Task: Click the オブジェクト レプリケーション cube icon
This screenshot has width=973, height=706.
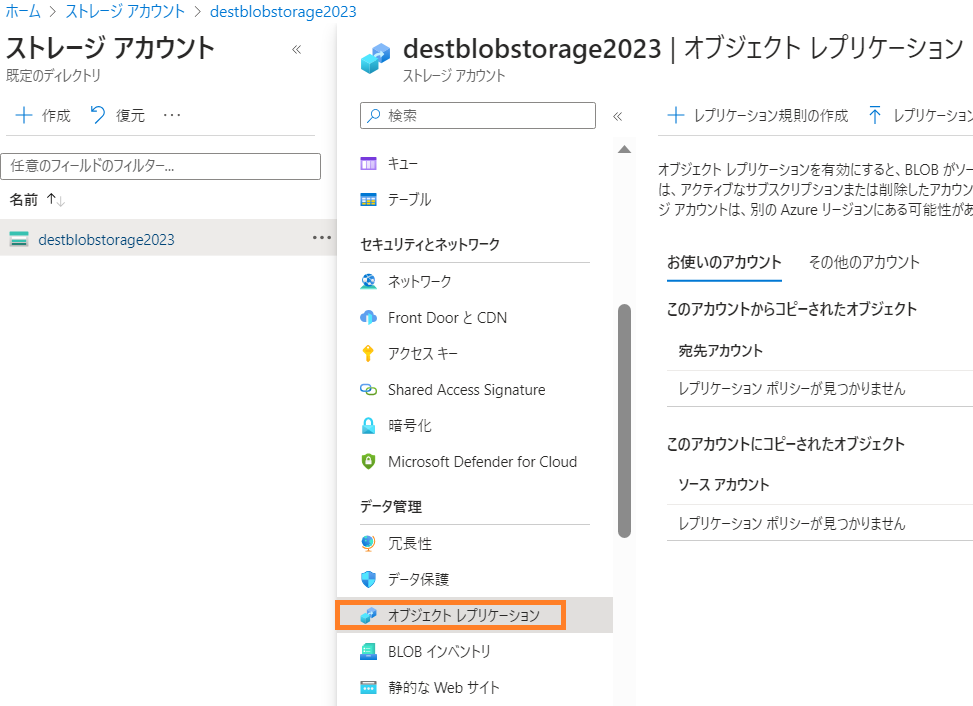Action: coord(369,615)
